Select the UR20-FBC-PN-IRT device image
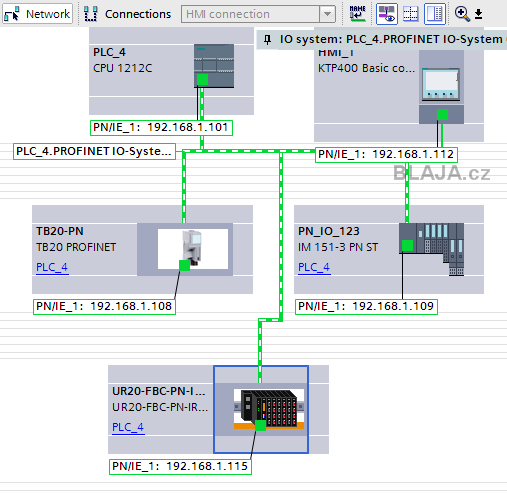Screen dimensions: 507x493 click(269, 409)
